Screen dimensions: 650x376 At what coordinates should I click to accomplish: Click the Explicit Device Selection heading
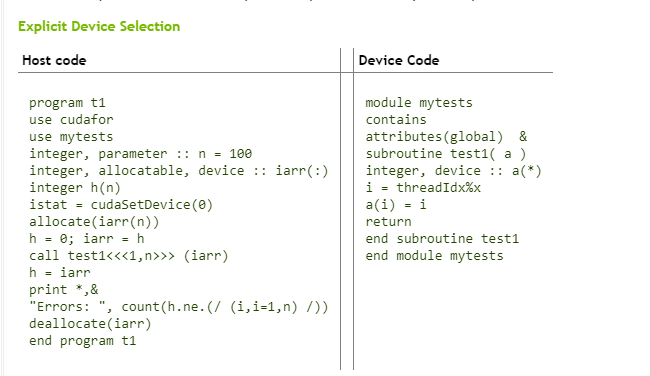[99, 27]
